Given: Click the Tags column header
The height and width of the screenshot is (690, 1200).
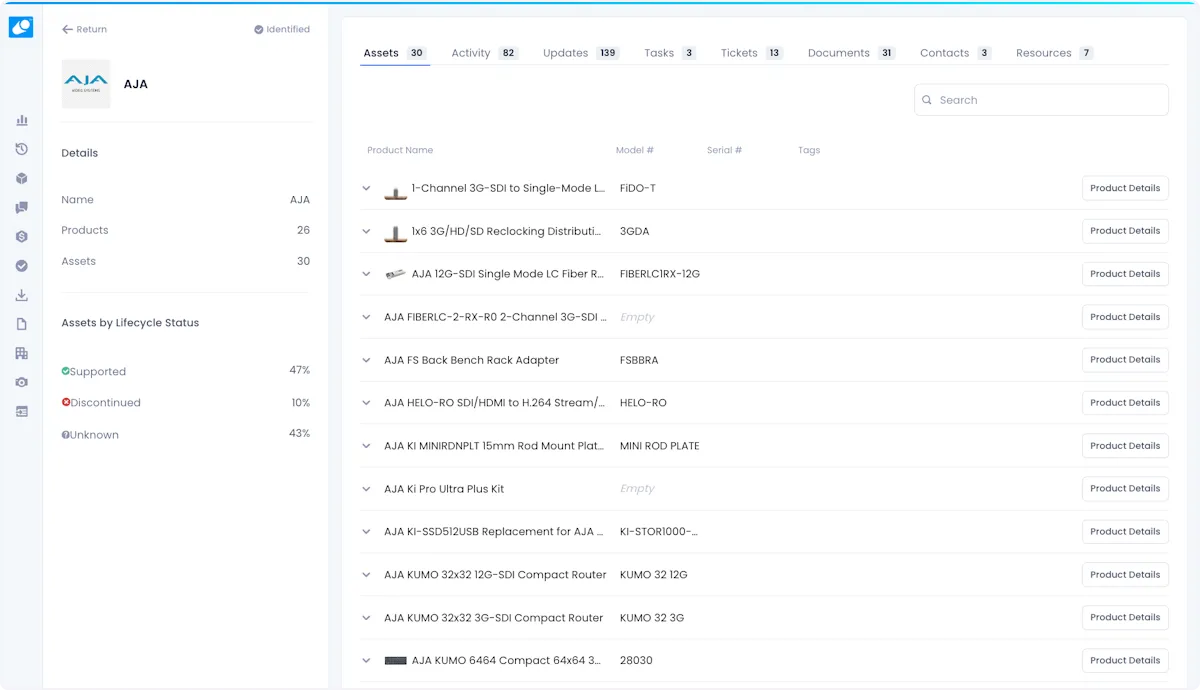Looking at the screenshot, I should coord(809,150).
